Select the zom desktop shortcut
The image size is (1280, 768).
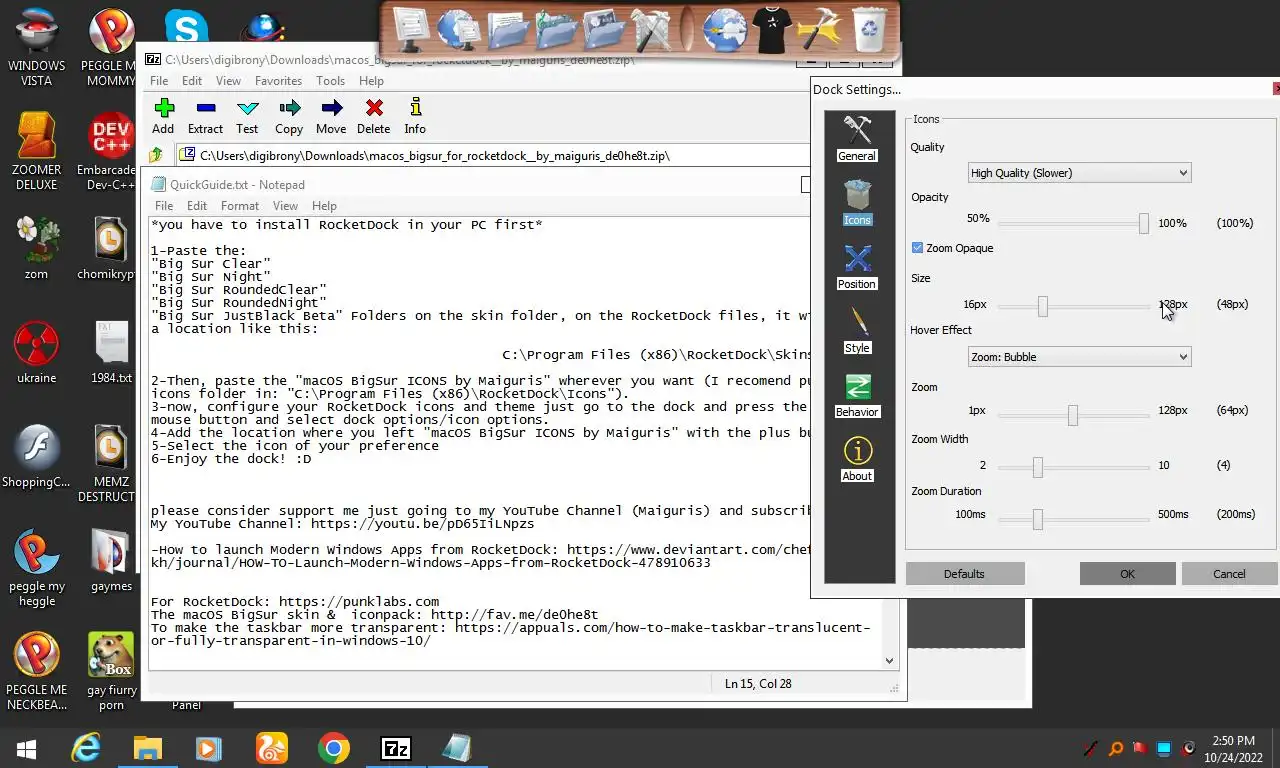[x=36, y=248]
